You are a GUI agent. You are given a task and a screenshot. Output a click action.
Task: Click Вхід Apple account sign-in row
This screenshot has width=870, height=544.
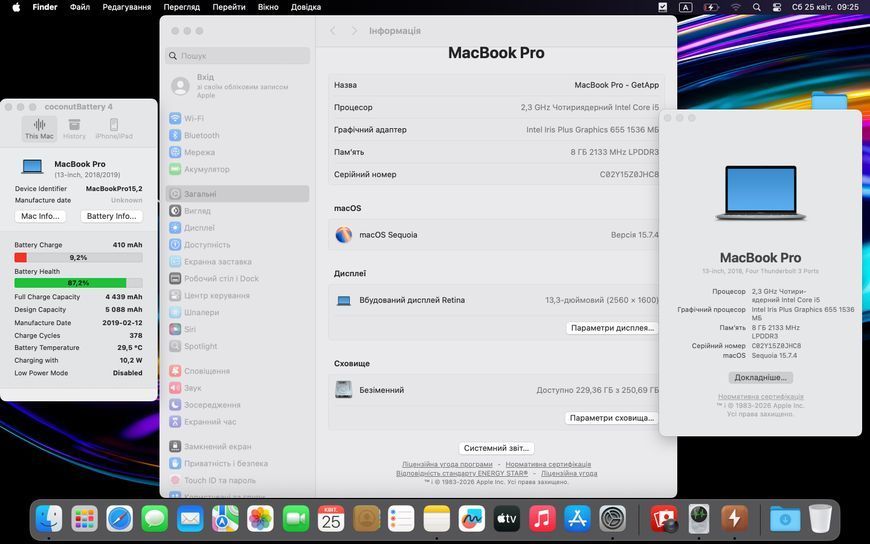[x=237, y=86]
